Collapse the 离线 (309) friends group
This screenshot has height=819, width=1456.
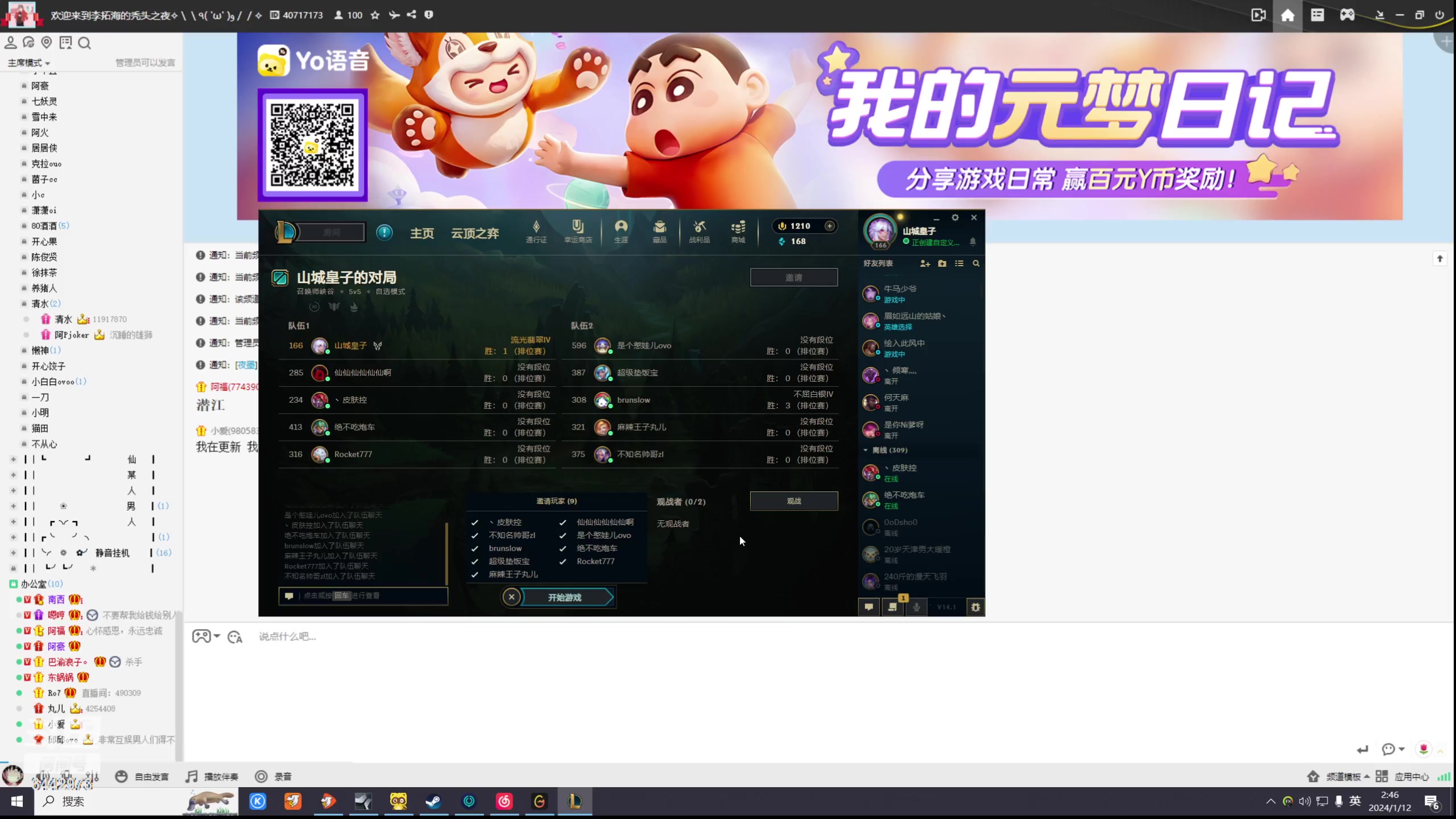point(866,450)
